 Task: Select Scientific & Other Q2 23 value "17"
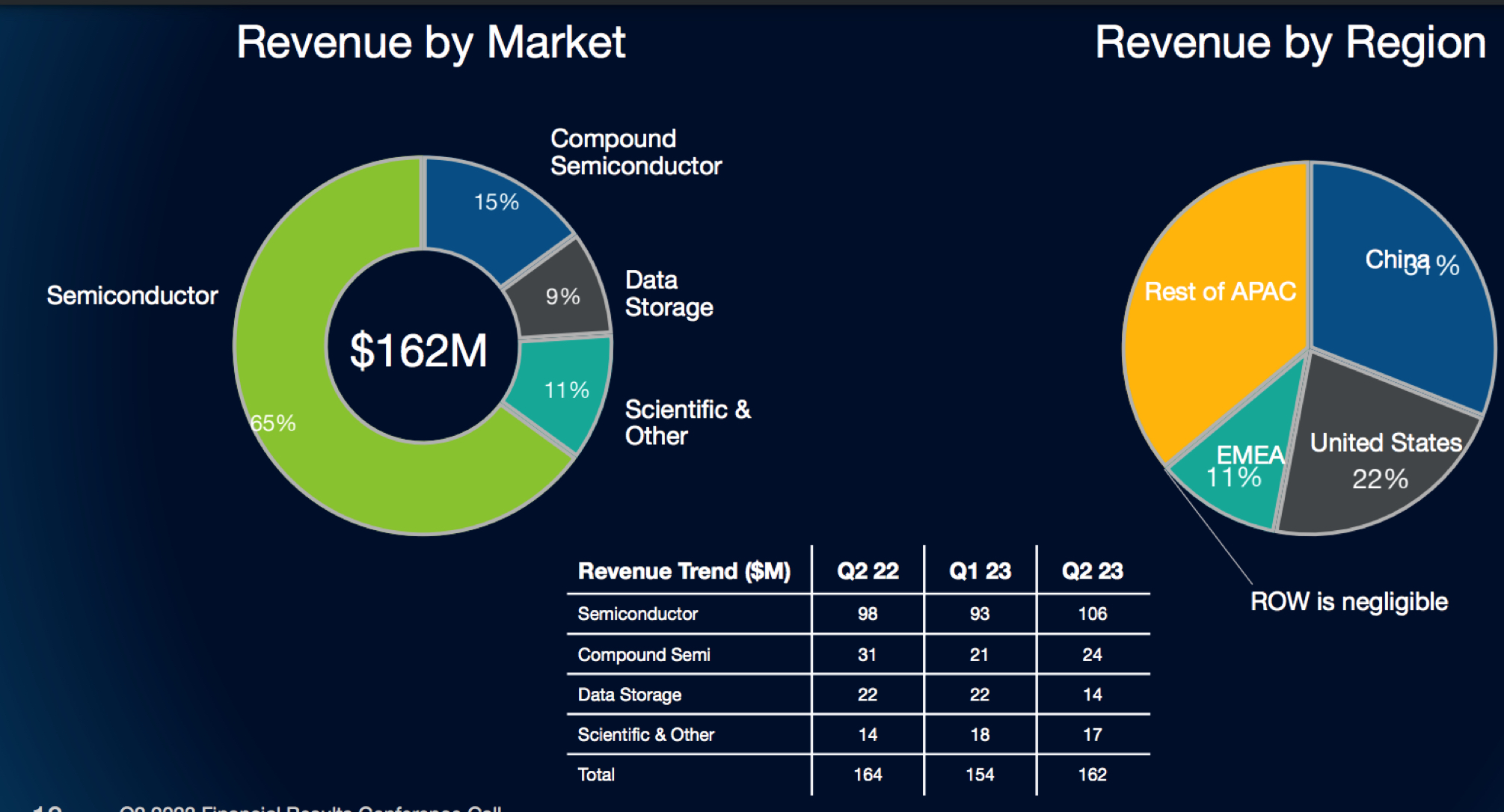click(x=1093, y=735)
